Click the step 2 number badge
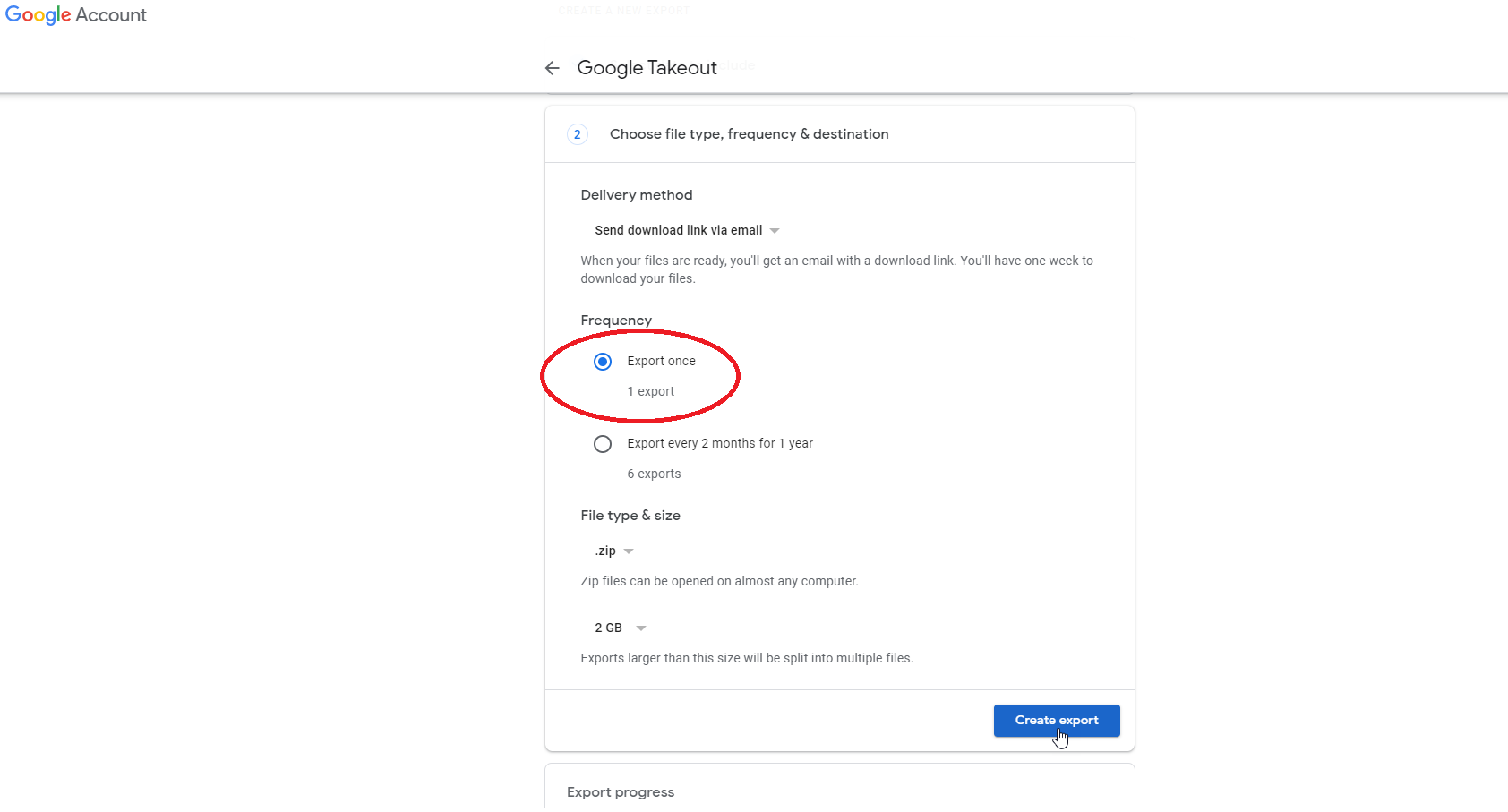Screen dimensions: 1508x812 (578, 134)
